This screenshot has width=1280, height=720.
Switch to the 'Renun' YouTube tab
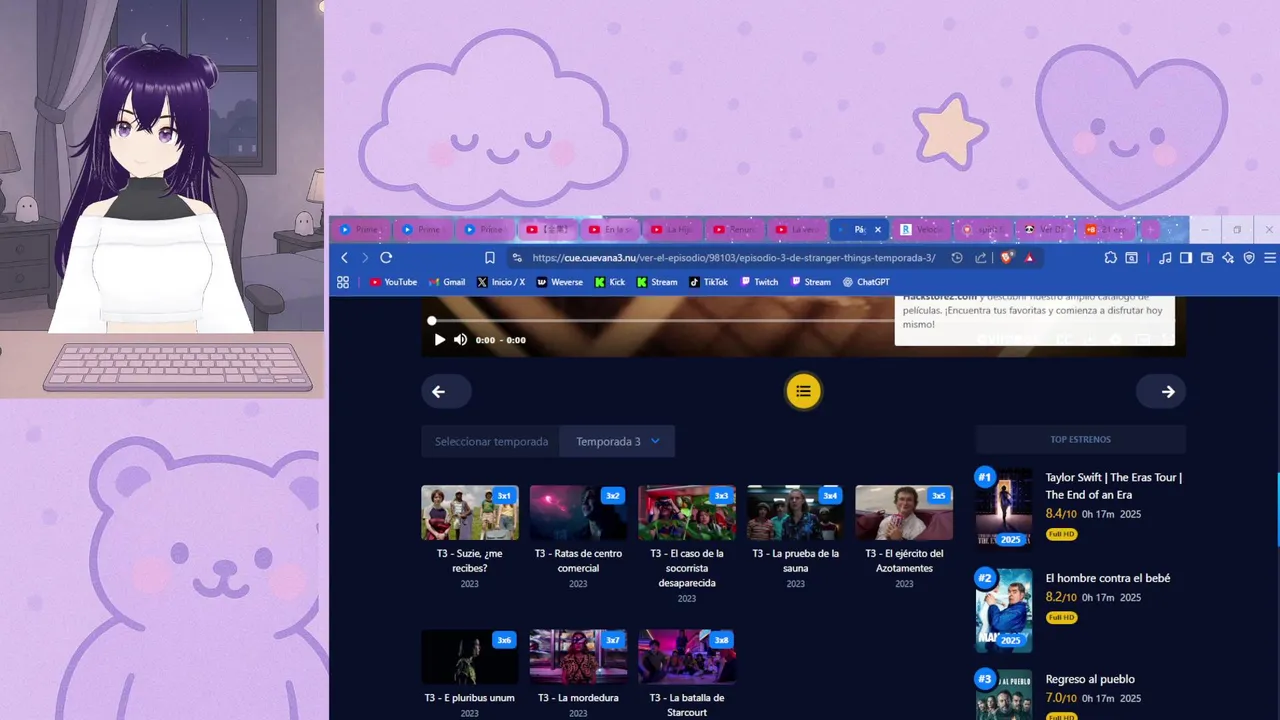tap(734, 230)
